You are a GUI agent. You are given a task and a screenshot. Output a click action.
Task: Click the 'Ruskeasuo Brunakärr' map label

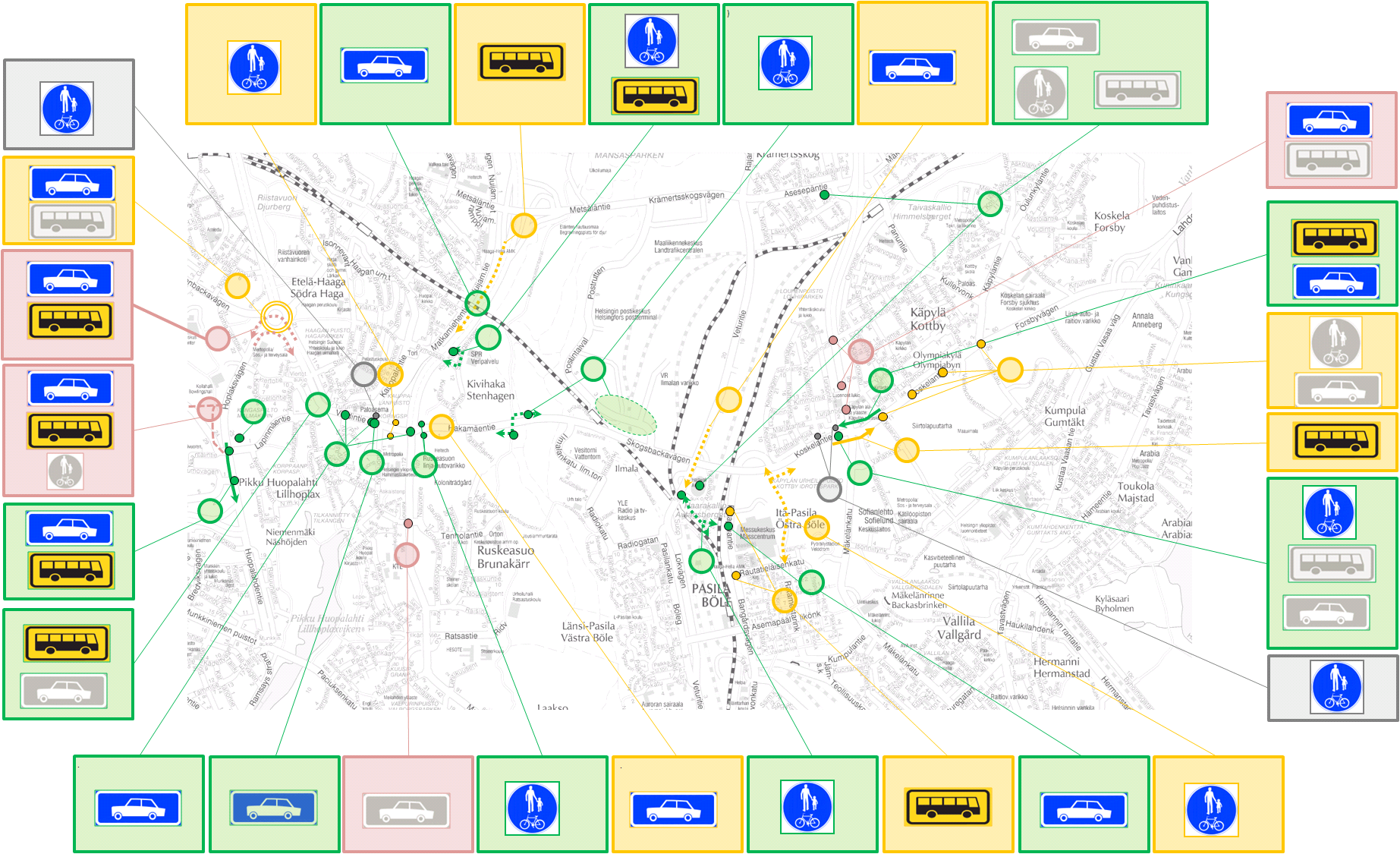[505, 557]
